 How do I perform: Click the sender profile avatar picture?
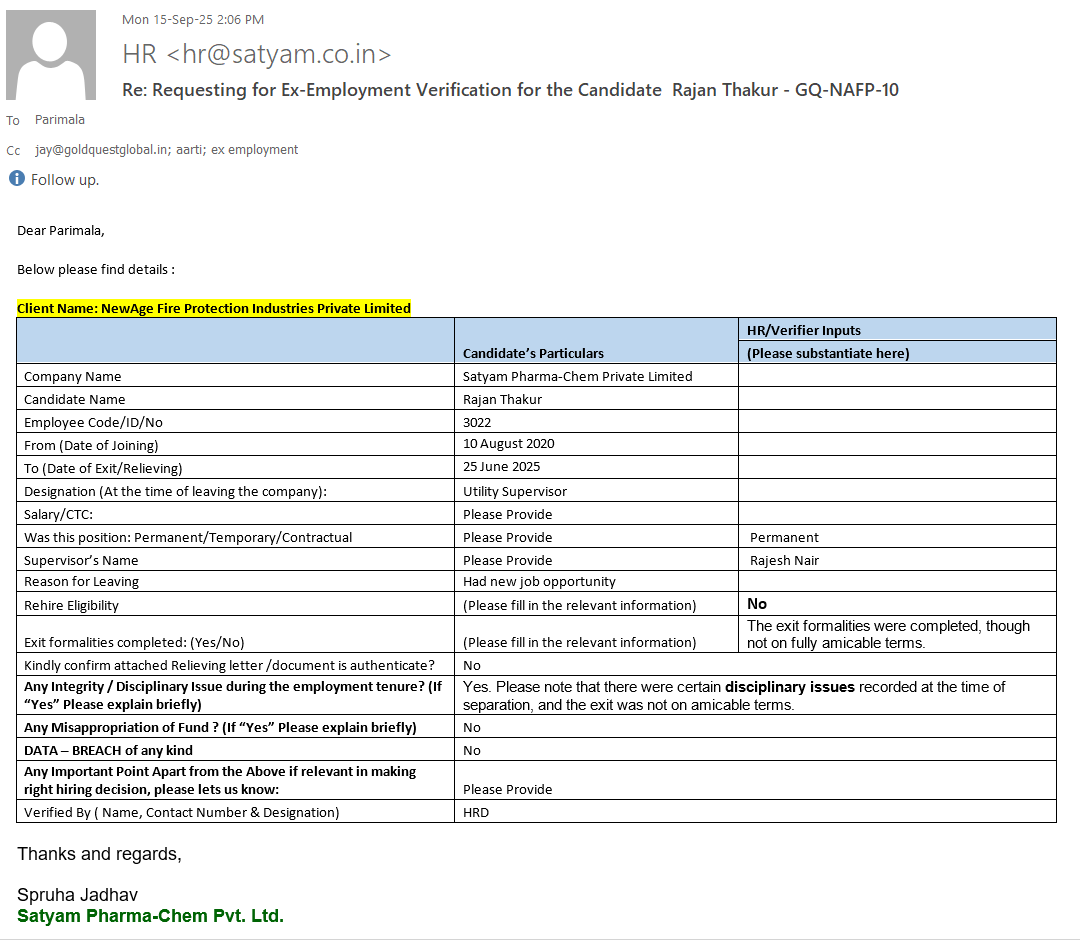51,55
